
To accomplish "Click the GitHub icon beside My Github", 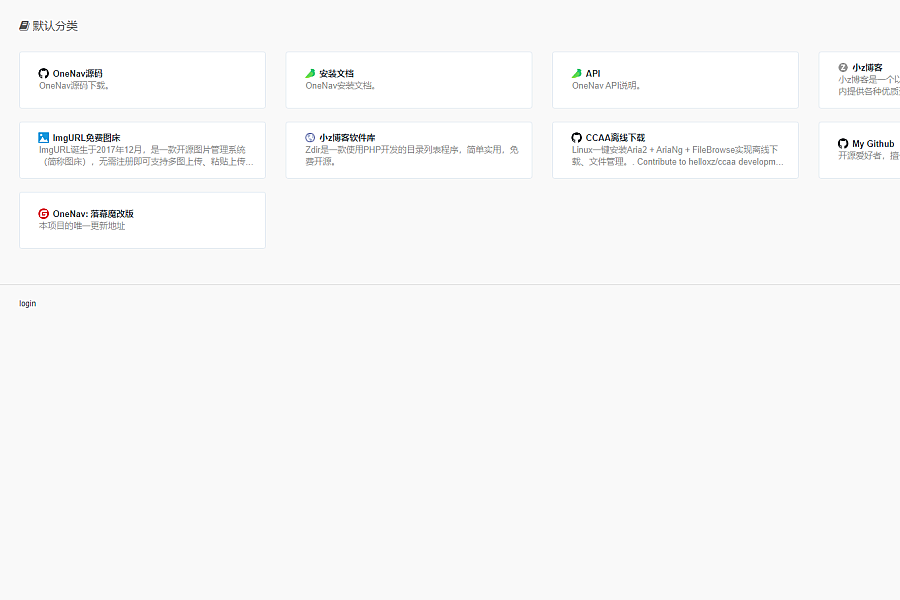I will coord(843,144).
